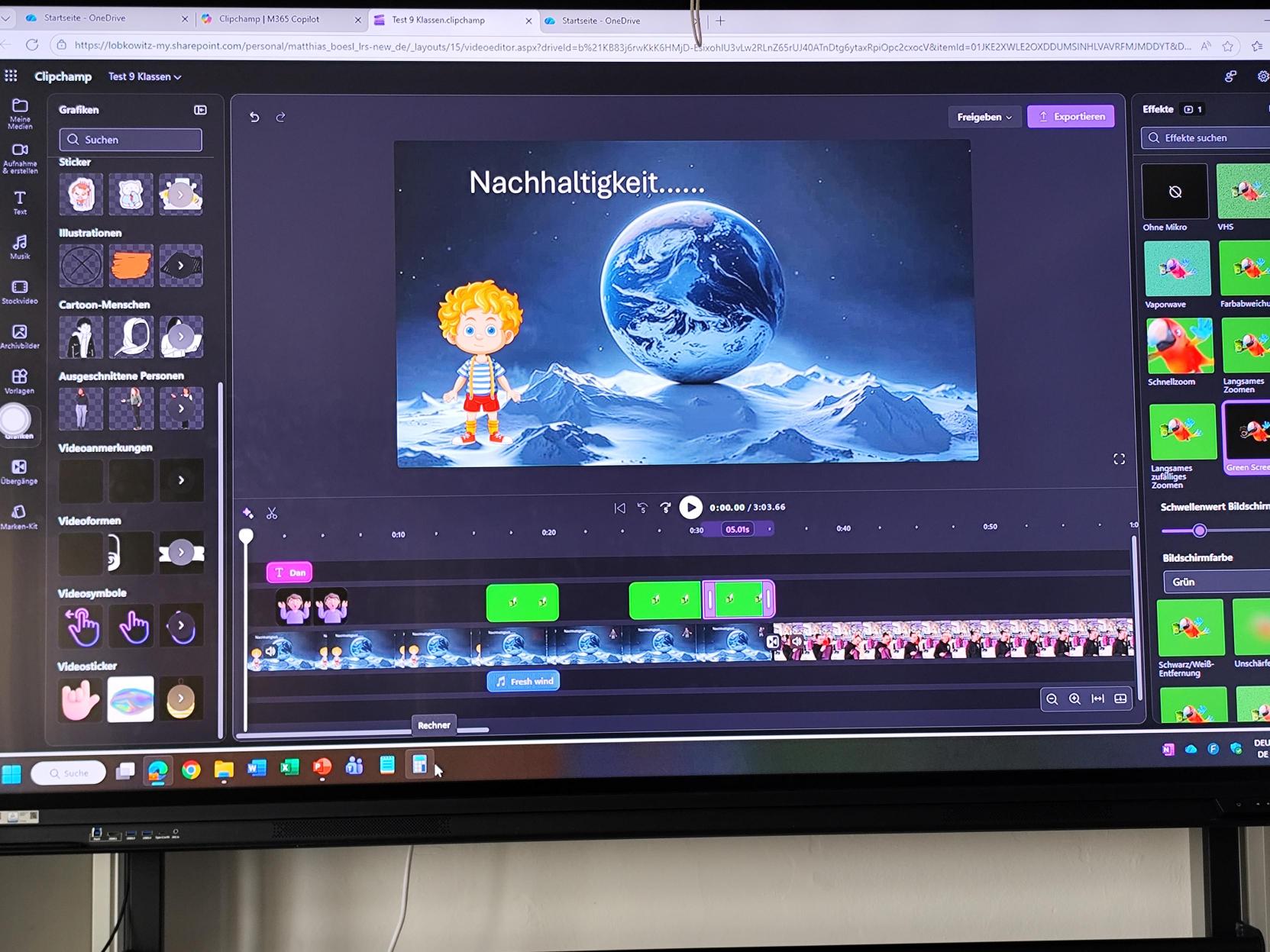
Task: Click the undo arrow icon
Action: [x=254, y=118]
